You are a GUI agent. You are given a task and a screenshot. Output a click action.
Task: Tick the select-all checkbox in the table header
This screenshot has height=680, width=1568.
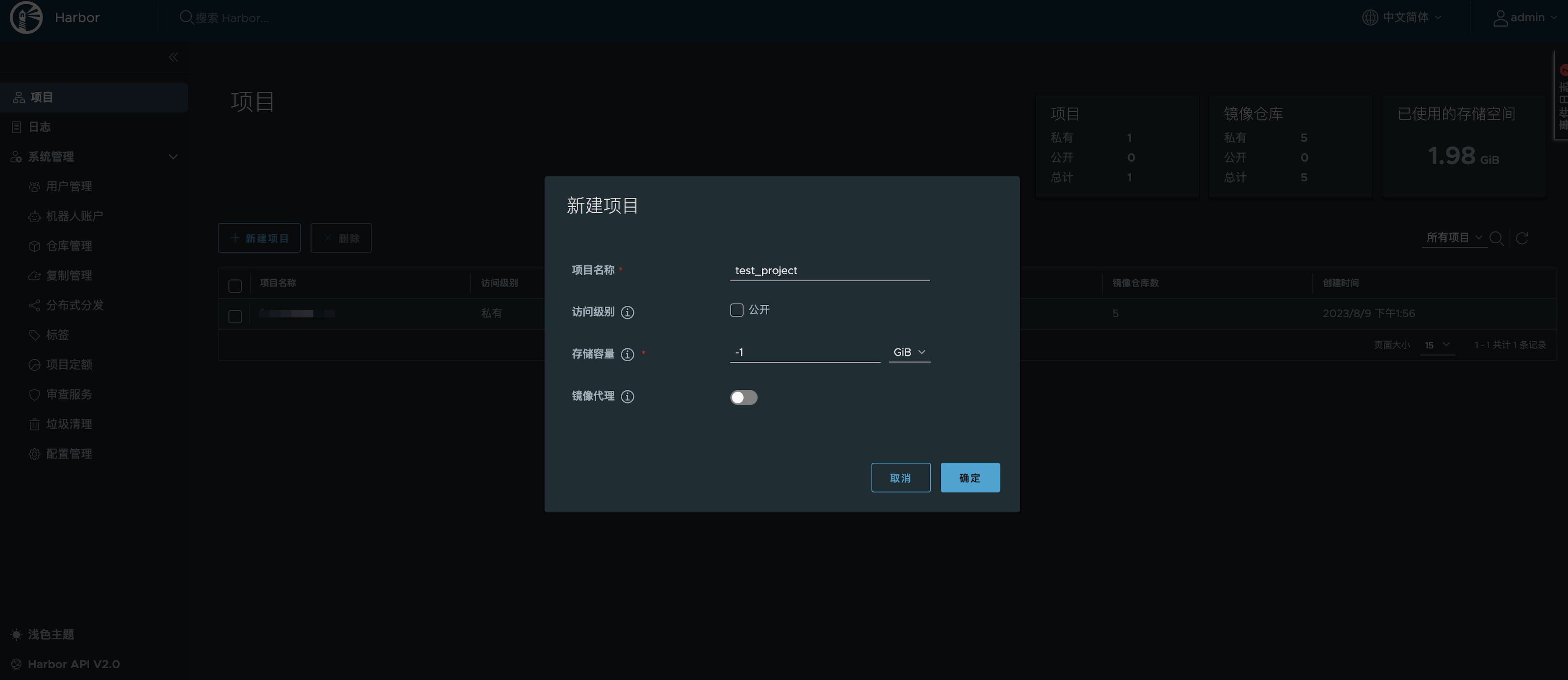tap(235, 286)
